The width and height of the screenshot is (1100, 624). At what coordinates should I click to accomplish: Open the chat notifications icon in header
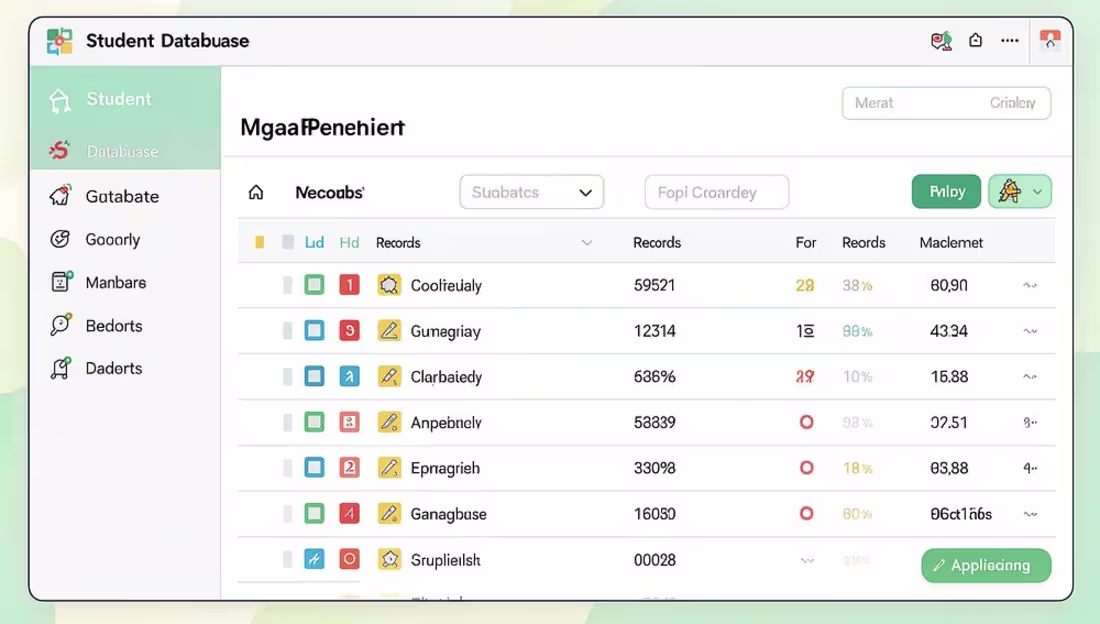click(x=941, y=41)
